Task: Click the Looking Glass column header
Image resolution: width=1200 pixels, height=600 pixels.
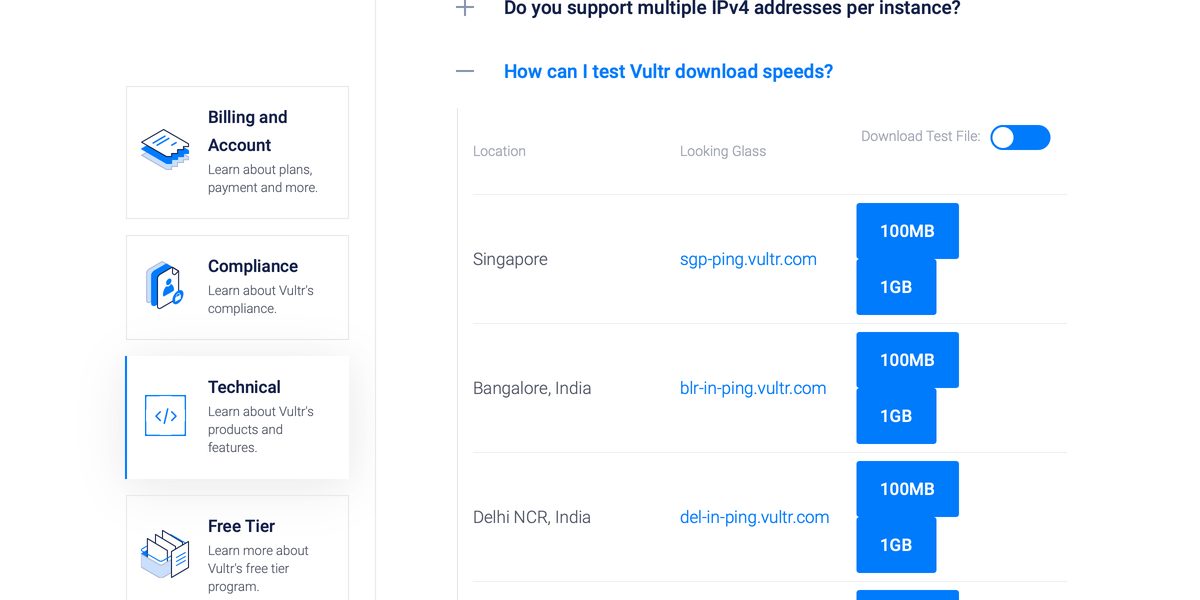Action: pyautogui.click(x=723, y=151)
